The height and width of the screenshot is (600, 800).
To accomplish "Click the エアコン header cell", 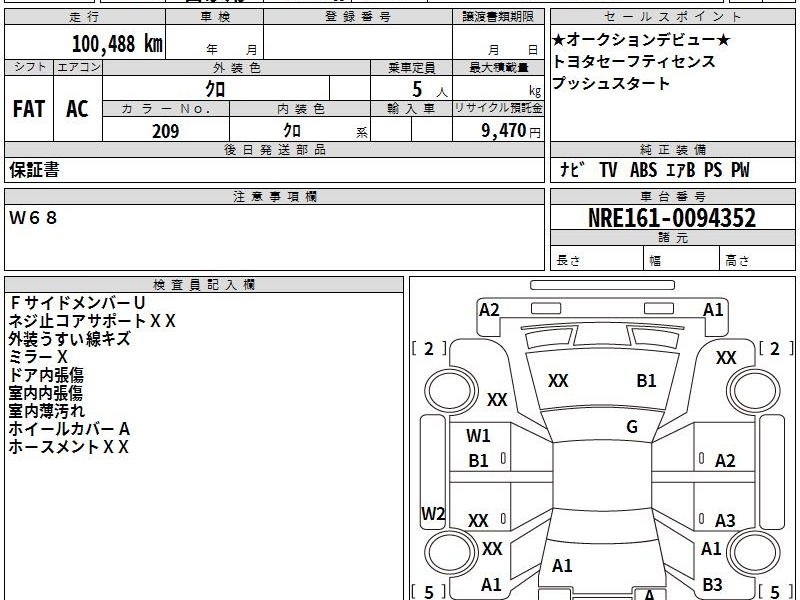I will click(78, 67).
